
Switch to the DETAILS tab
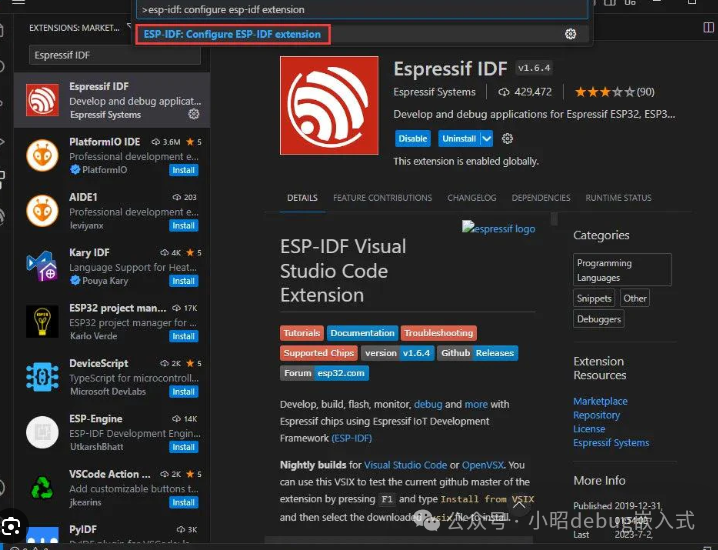(x=302, y=198)
